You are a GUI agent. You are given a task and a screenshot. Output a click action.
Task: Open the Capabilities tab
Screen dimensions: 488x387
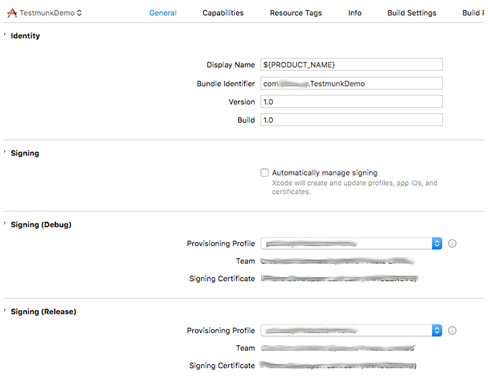point(223,13)
